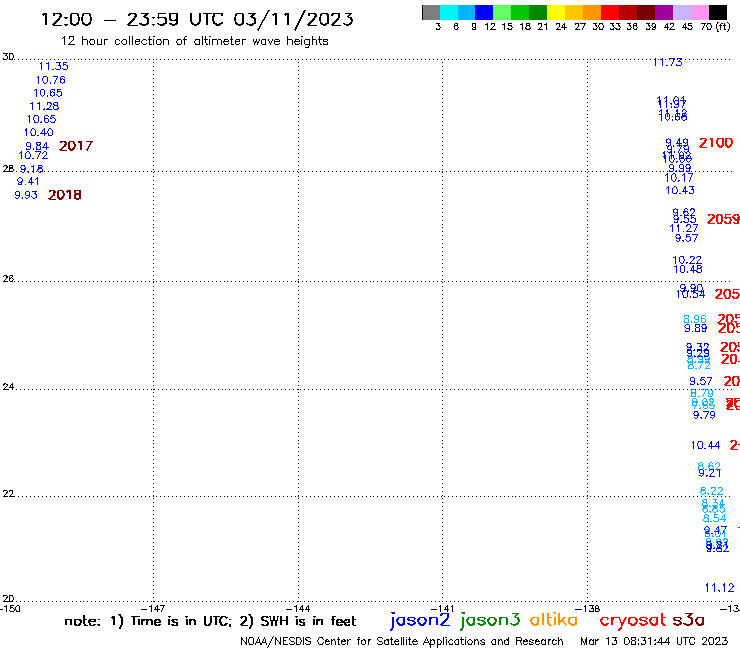Click the 10.76 wave height value

tap(50, 80)
